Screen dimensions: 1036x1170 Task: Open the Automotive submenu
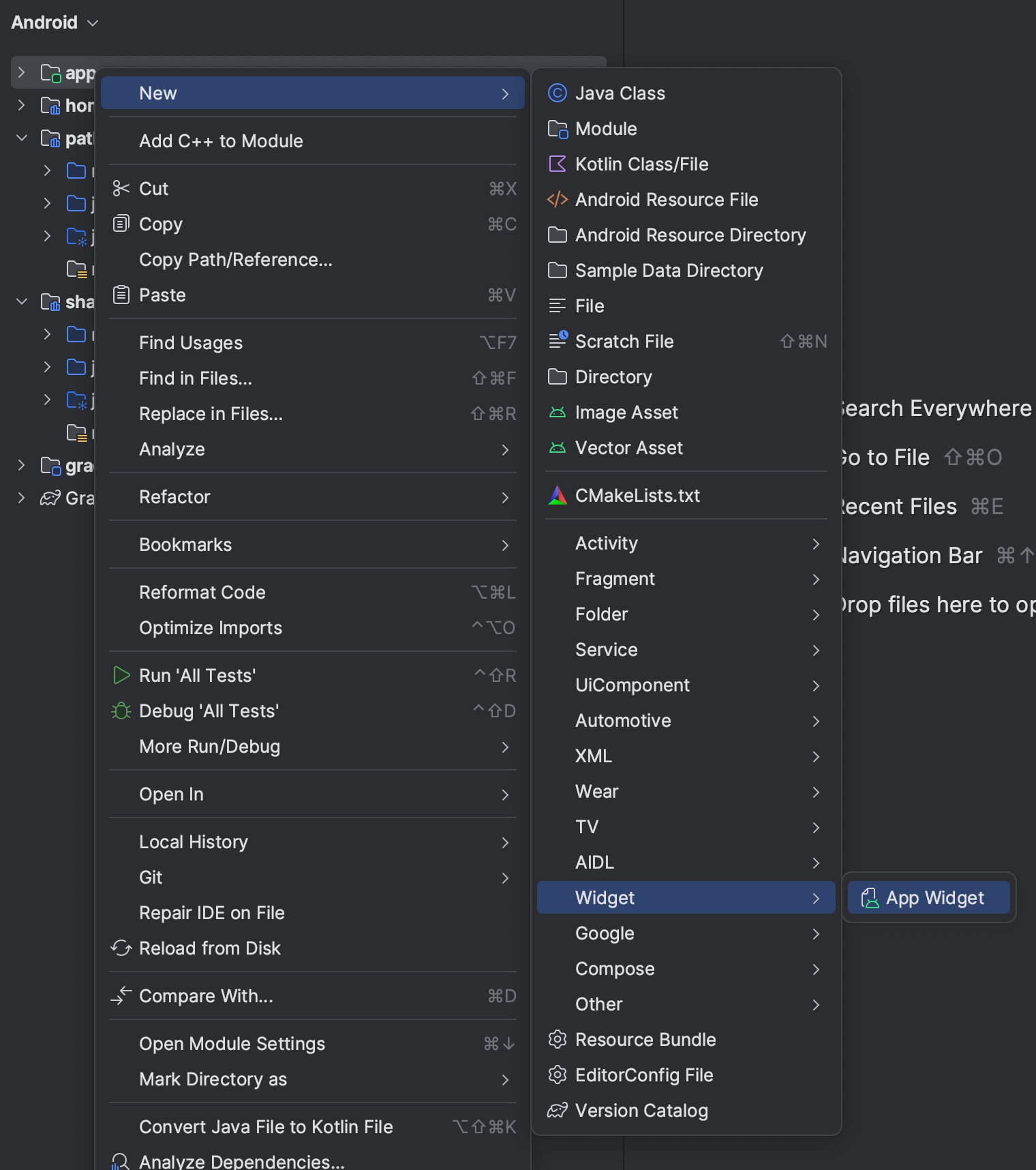pos(686,721)
